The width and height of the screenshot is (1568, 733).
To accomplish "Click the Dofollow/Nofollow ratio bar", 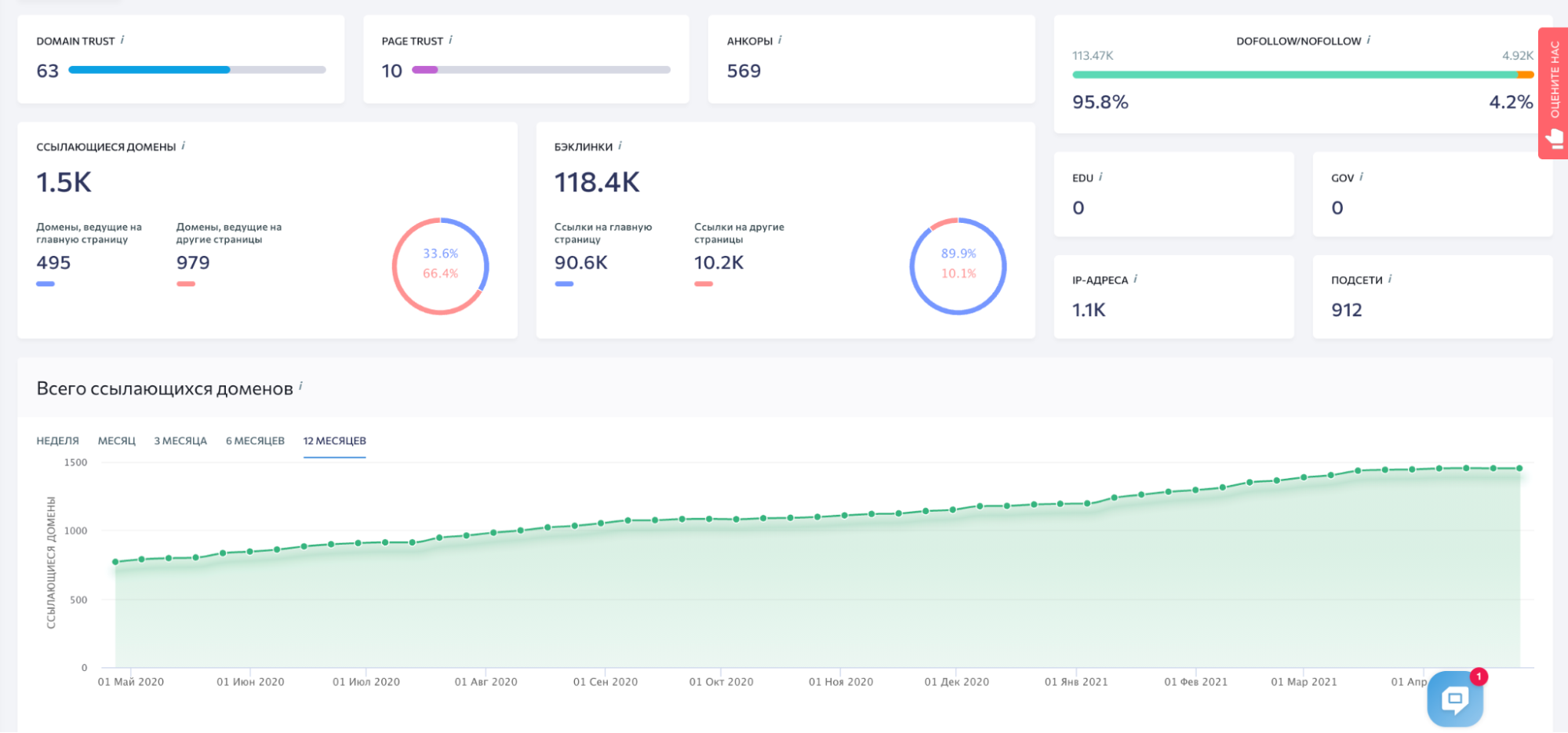I will pos(1303,75).
